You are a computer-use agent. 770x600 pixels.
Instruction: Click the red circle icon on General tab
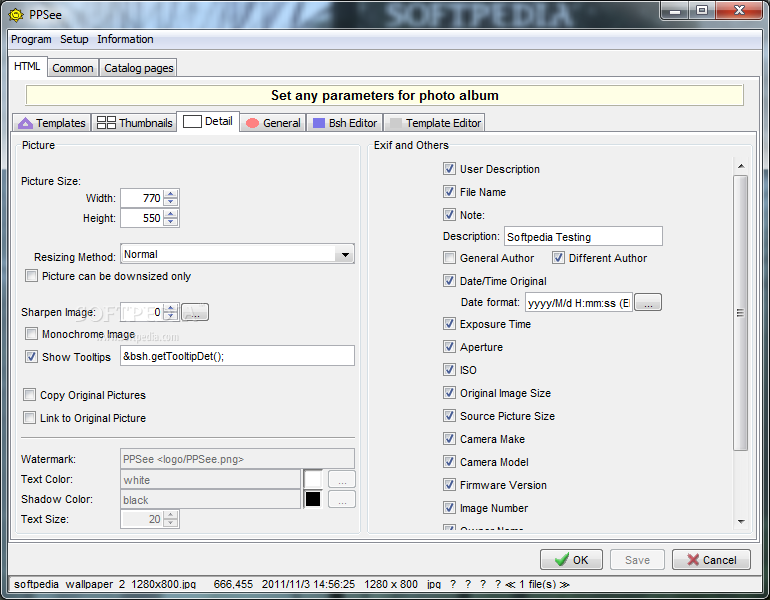pos(252,123)
